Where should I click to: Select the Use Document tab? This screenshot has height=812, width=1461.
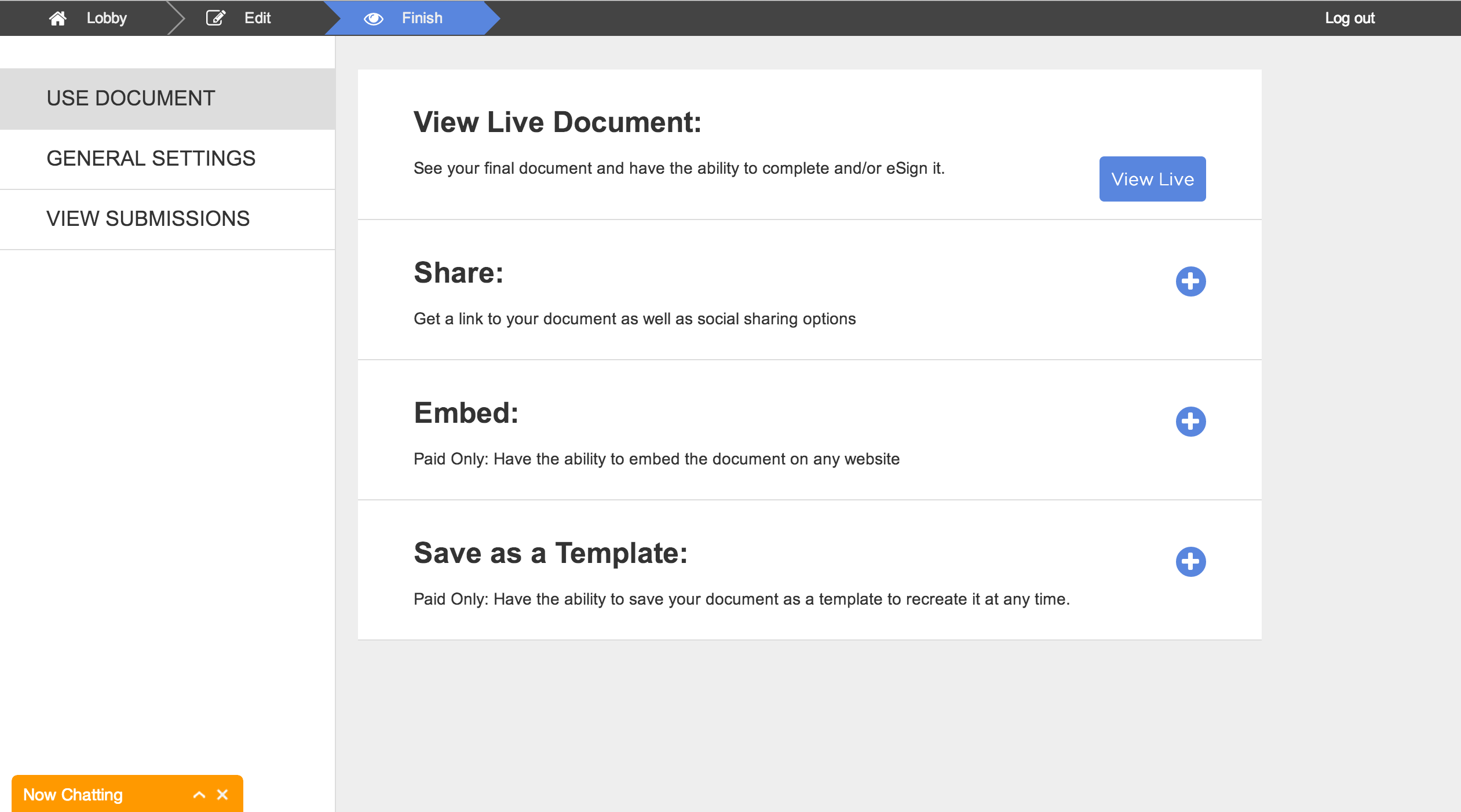pyautogui.click(x=131, y=98)
